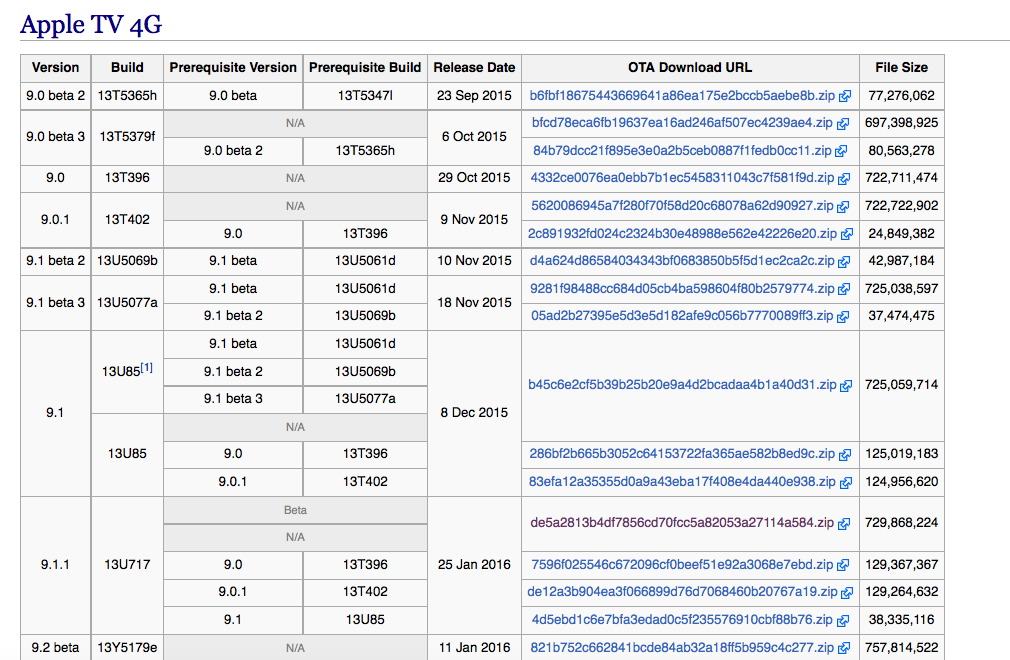
Task: Select build number 13T5379f
Action: [x=127, y=137]
